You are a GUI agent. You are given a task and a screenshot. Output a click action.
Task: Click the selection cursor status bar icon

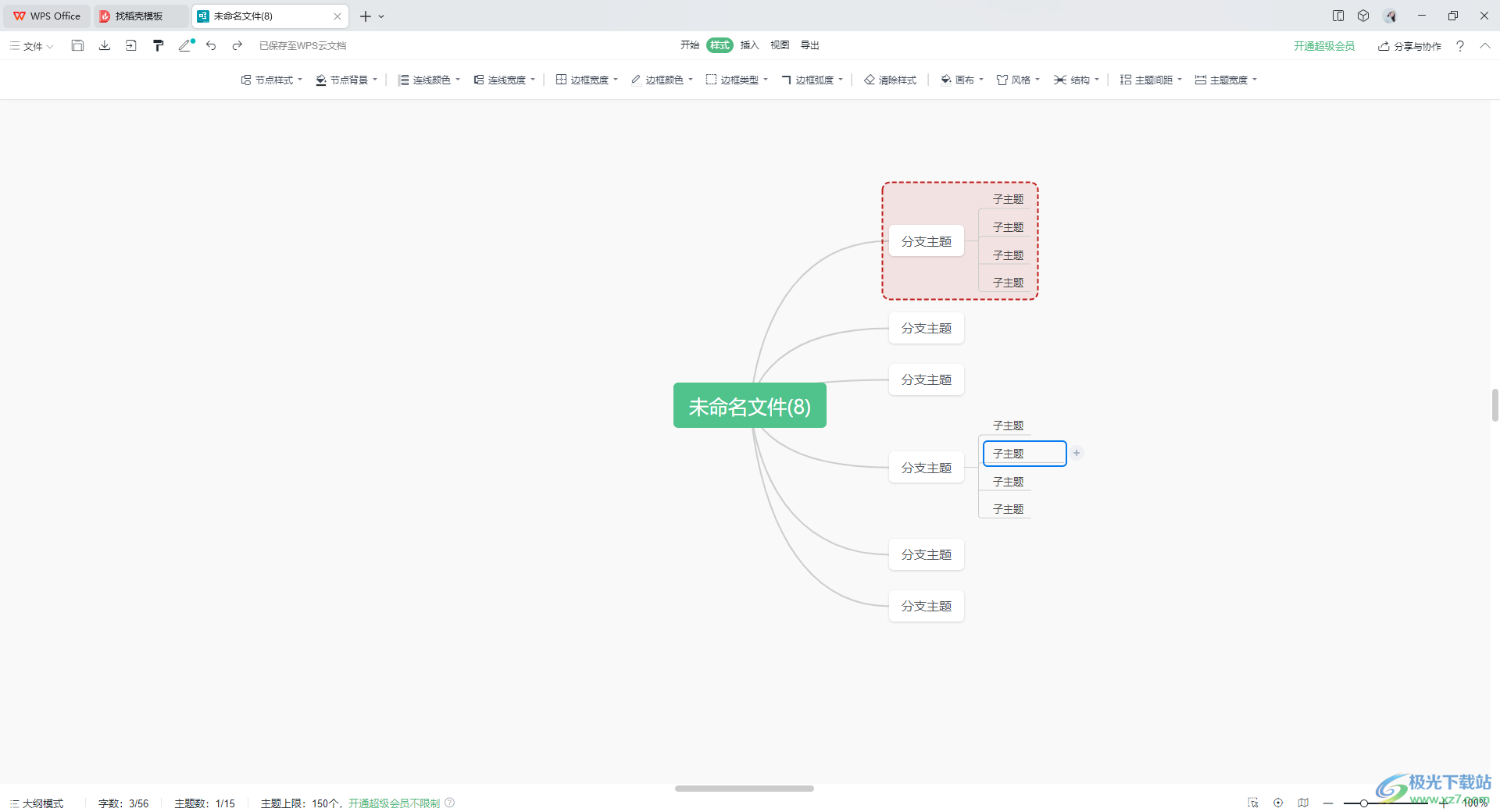1253,803
